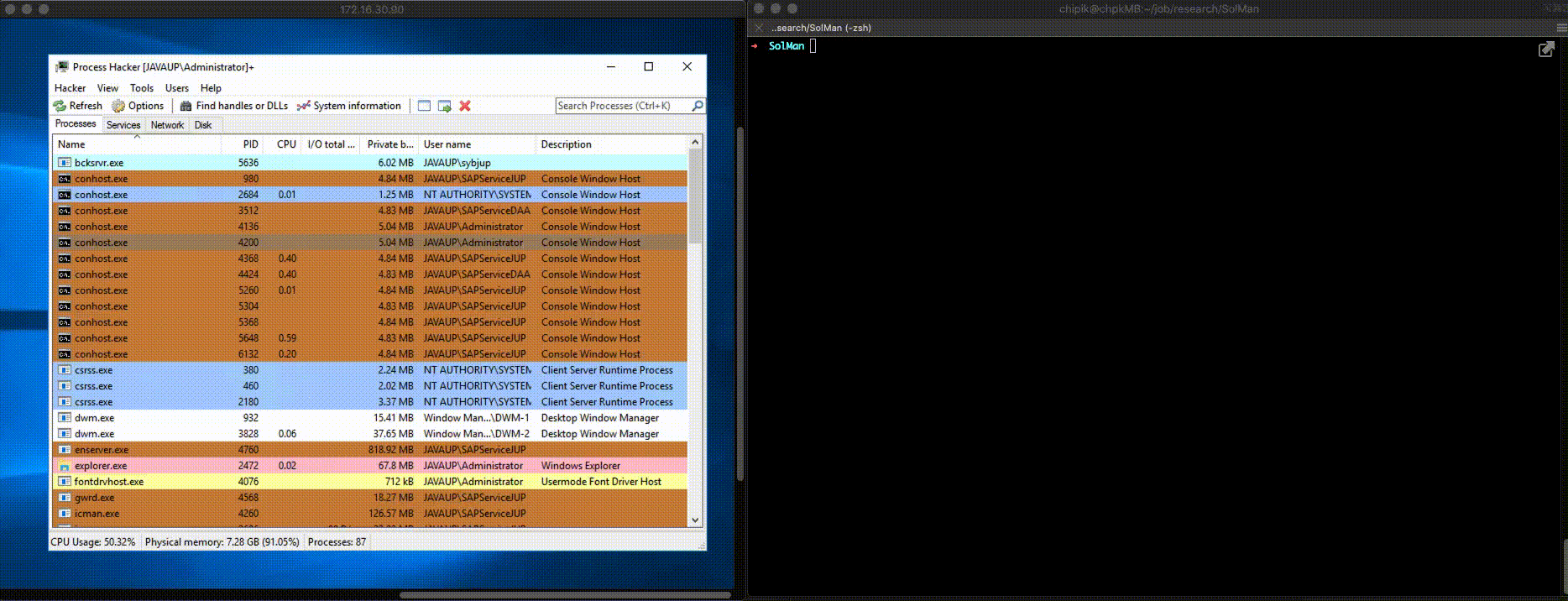This screenshot has height=601, width=1568.
Task: Switch to the Network tab
Action: point(167,125)
